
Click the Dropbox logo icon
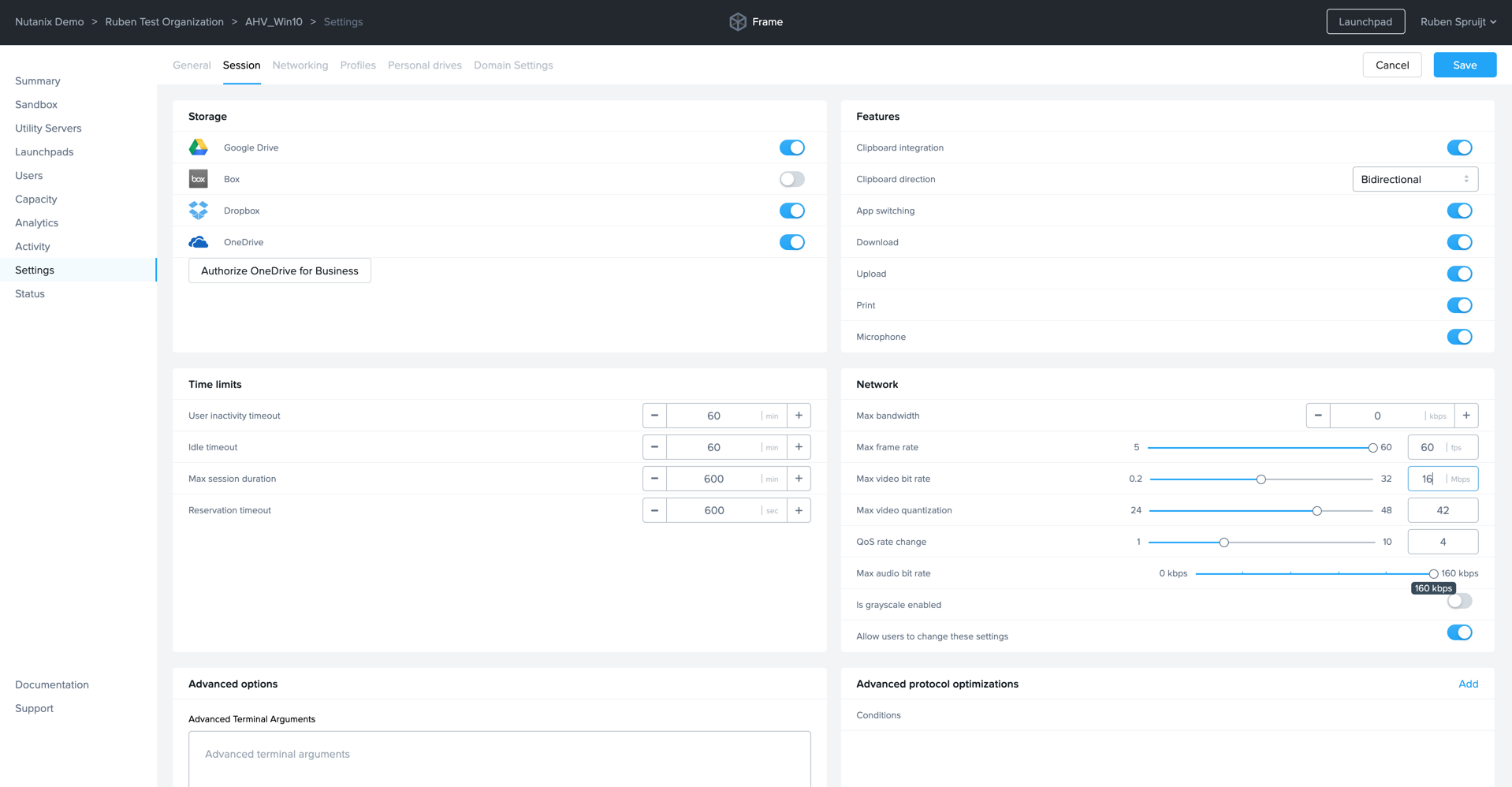click(198, 211)
